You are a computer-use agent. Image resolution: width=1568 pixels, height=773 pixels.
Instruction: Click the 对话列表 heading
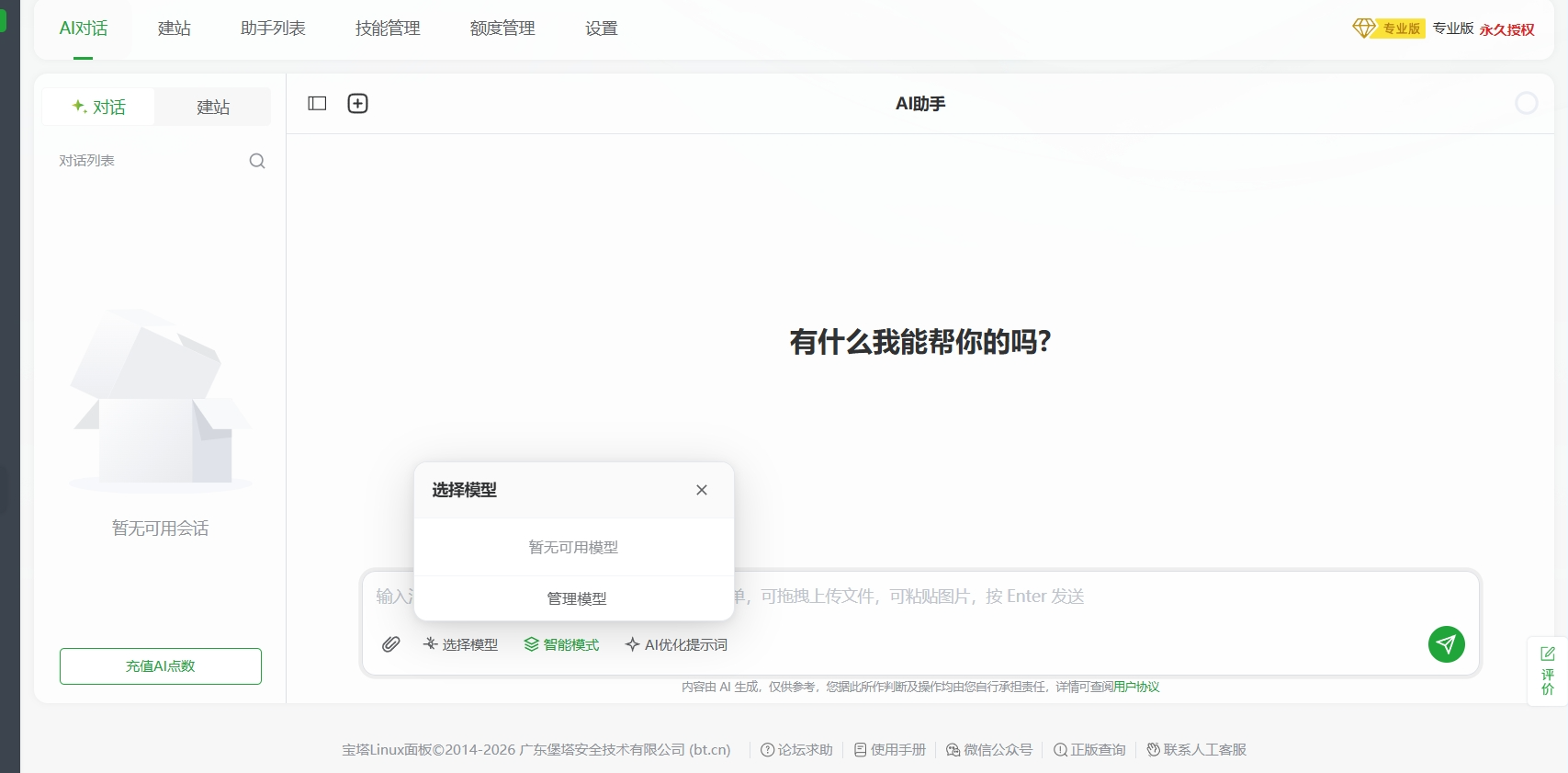(86, 161)
